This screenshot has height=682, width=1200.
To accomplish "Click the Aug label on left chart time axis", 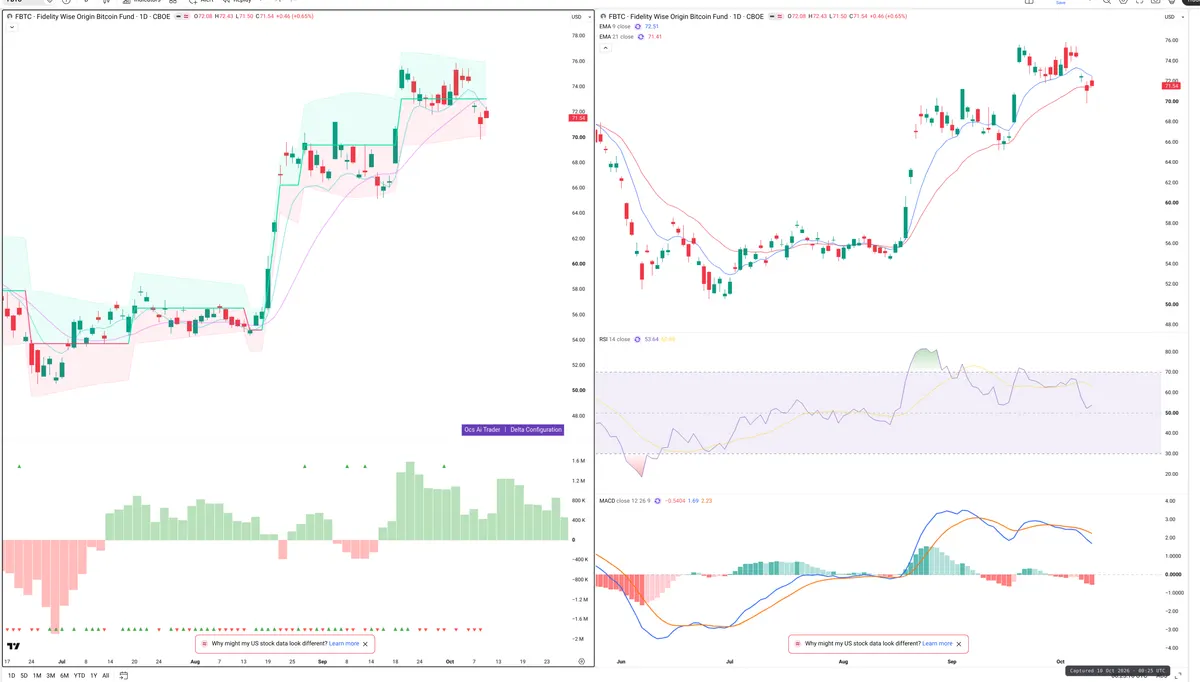I will pyautogui.click(x=194, y=662).
